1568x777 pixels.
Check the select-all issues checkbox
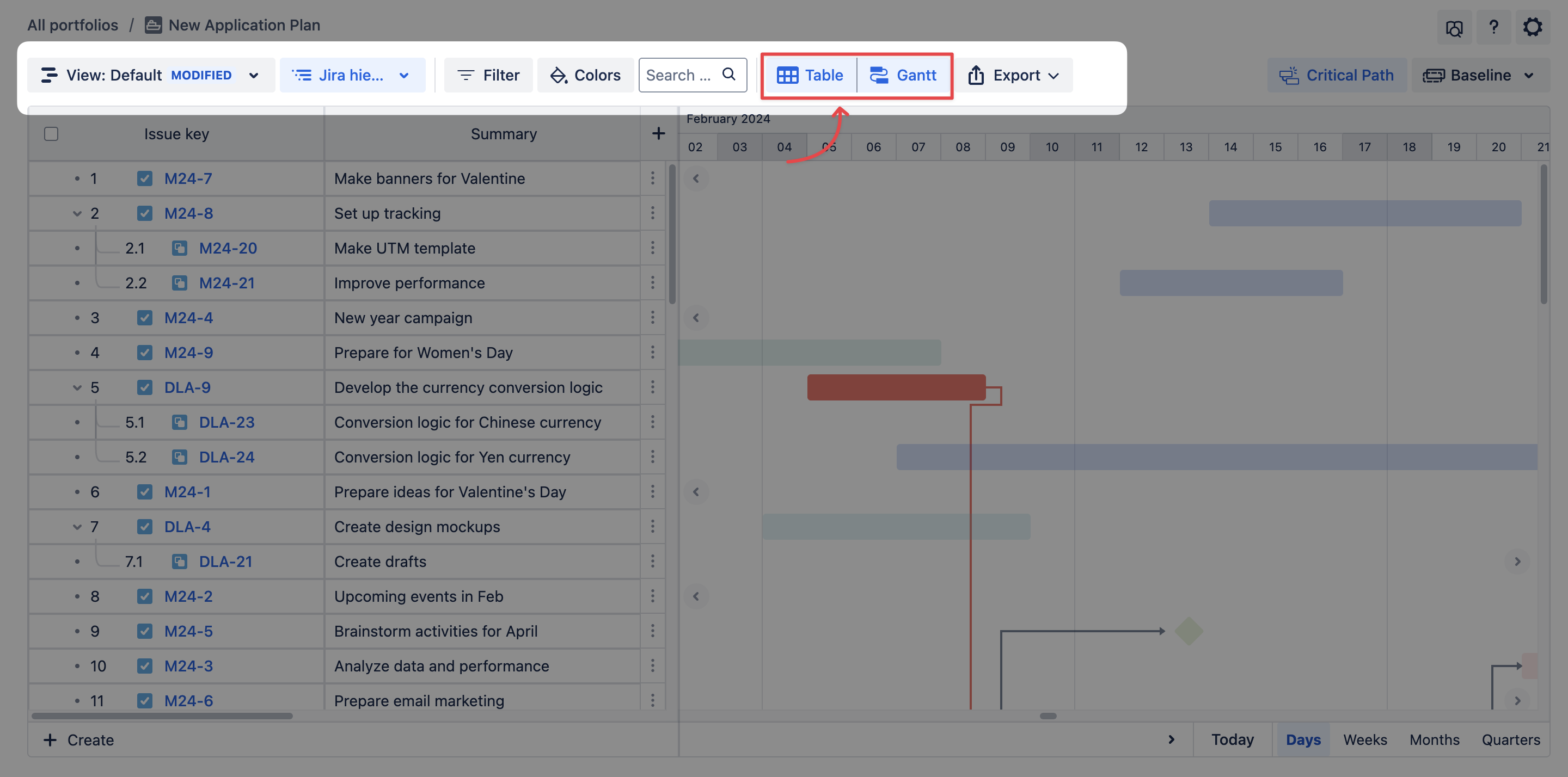pyautogui.click(x=51, y=134)
